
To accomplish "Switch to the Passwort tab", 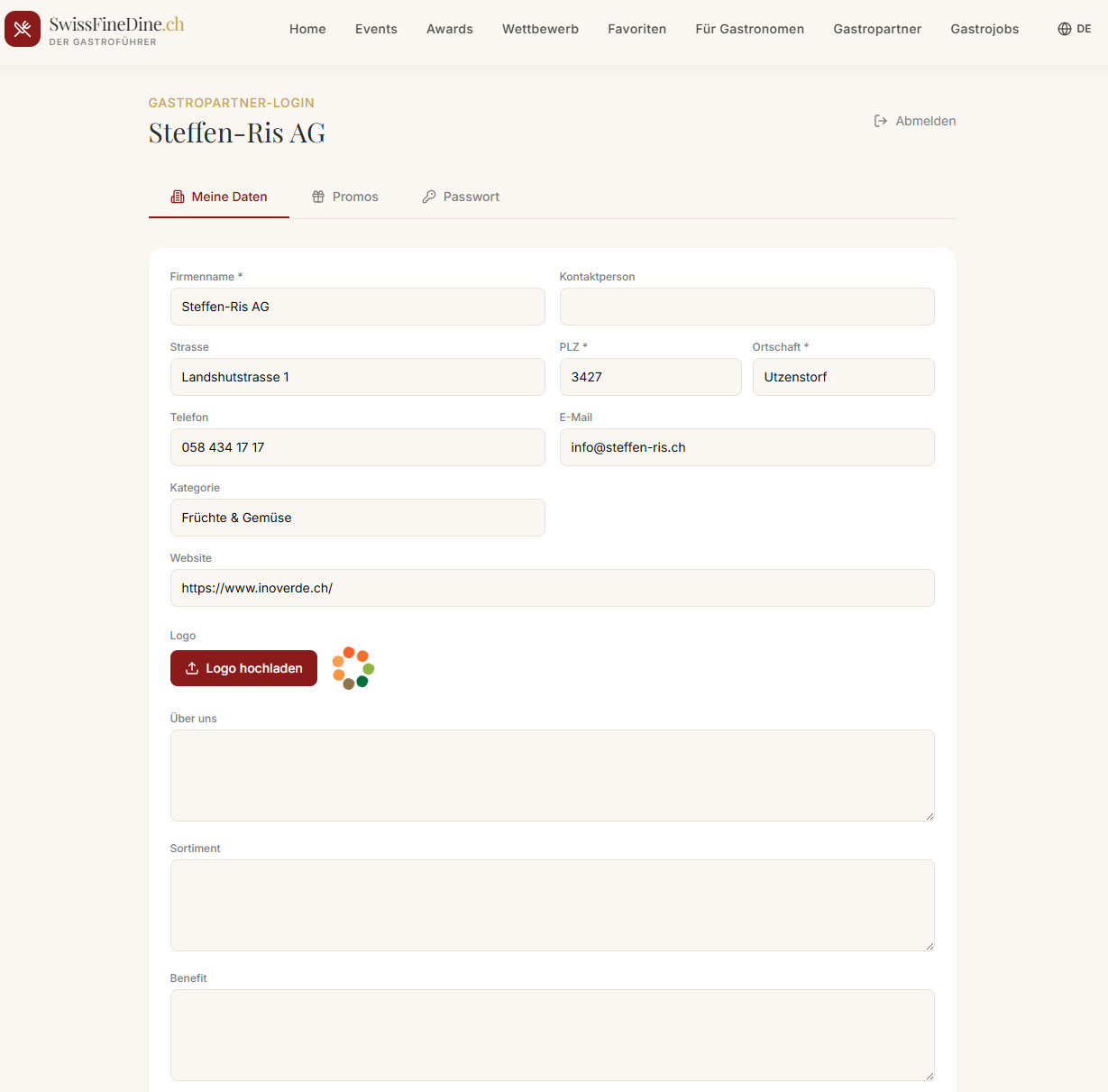I will tap(461, 197).
